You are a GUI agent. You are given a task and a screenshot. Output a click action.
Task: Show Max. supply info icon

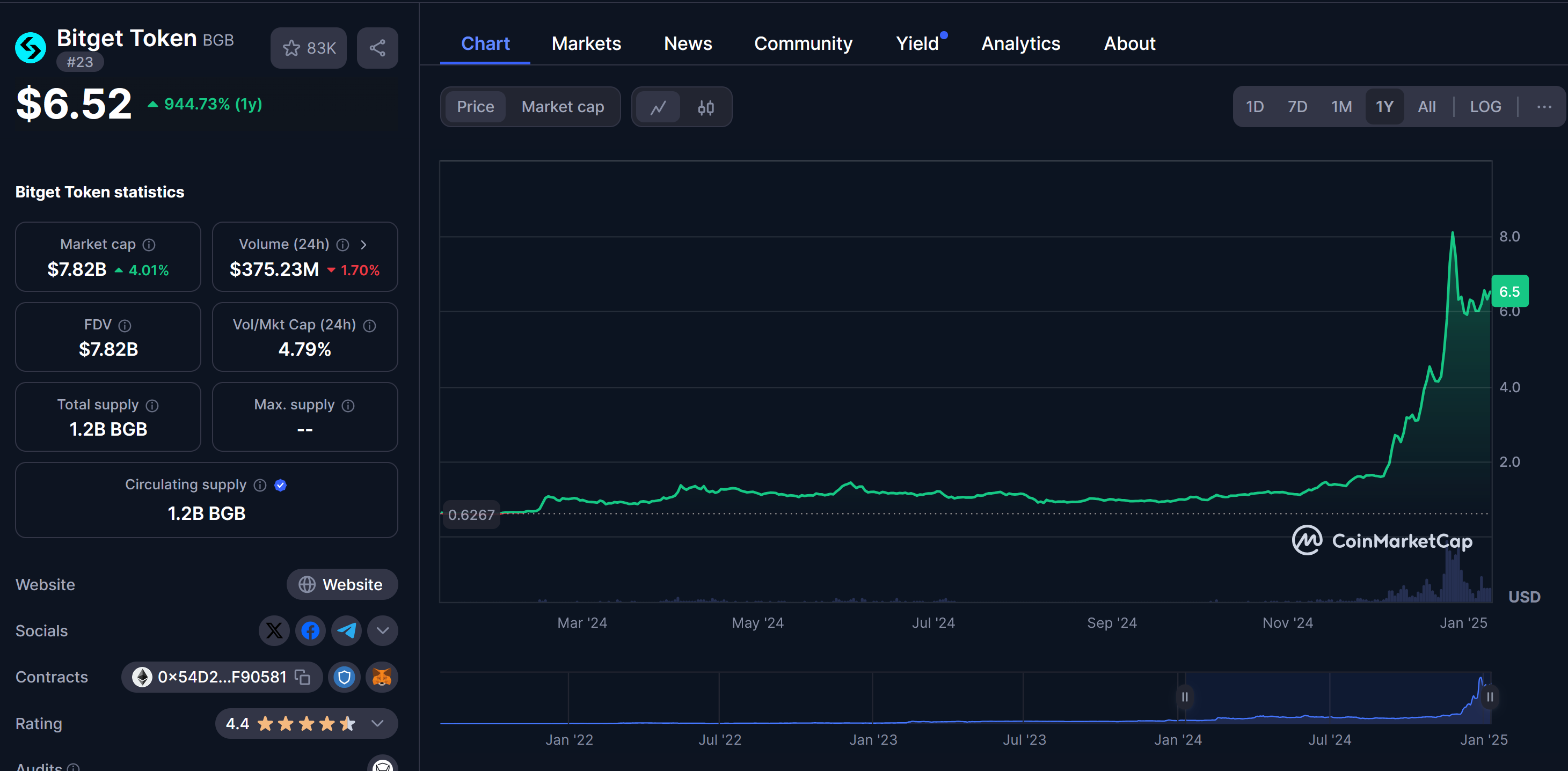(x=348, y=405)
